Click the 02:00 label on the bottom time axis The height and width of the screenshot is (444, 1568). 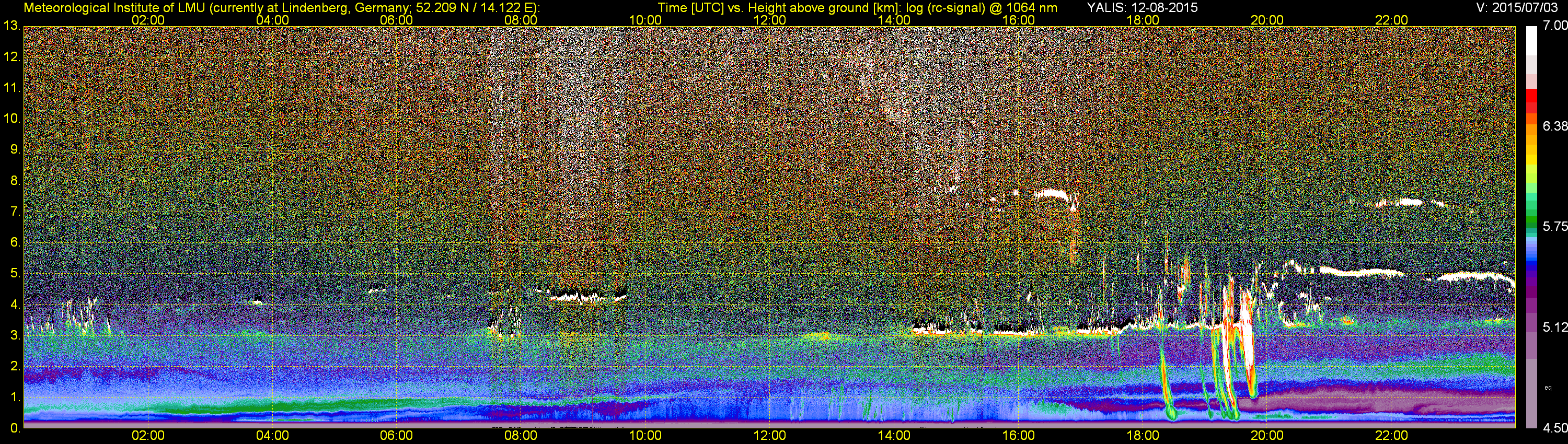pyautogui.click(x=148, y=436)
